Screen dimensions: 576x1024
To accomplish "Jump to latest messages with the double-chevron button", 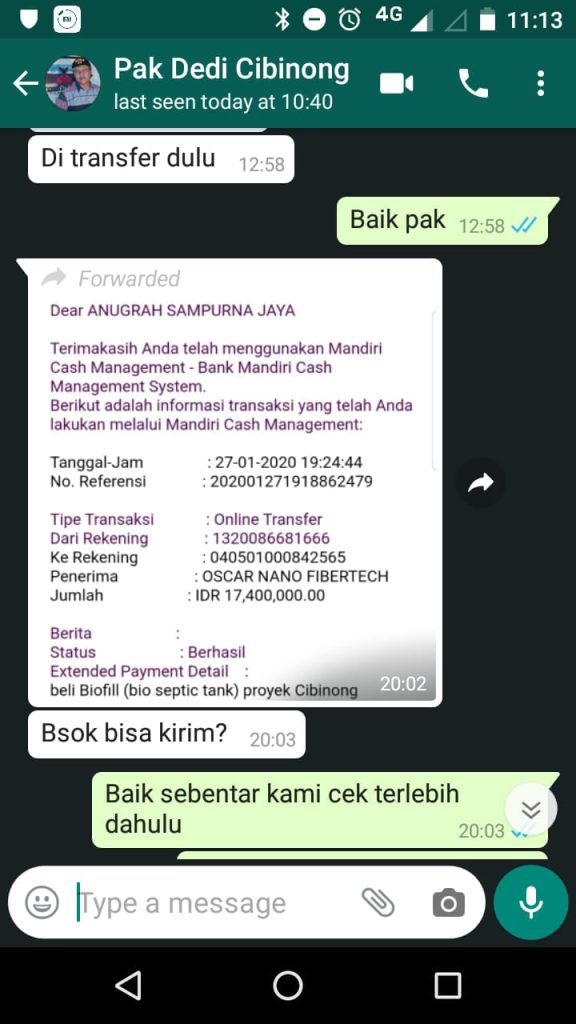I will click(531, 809).
